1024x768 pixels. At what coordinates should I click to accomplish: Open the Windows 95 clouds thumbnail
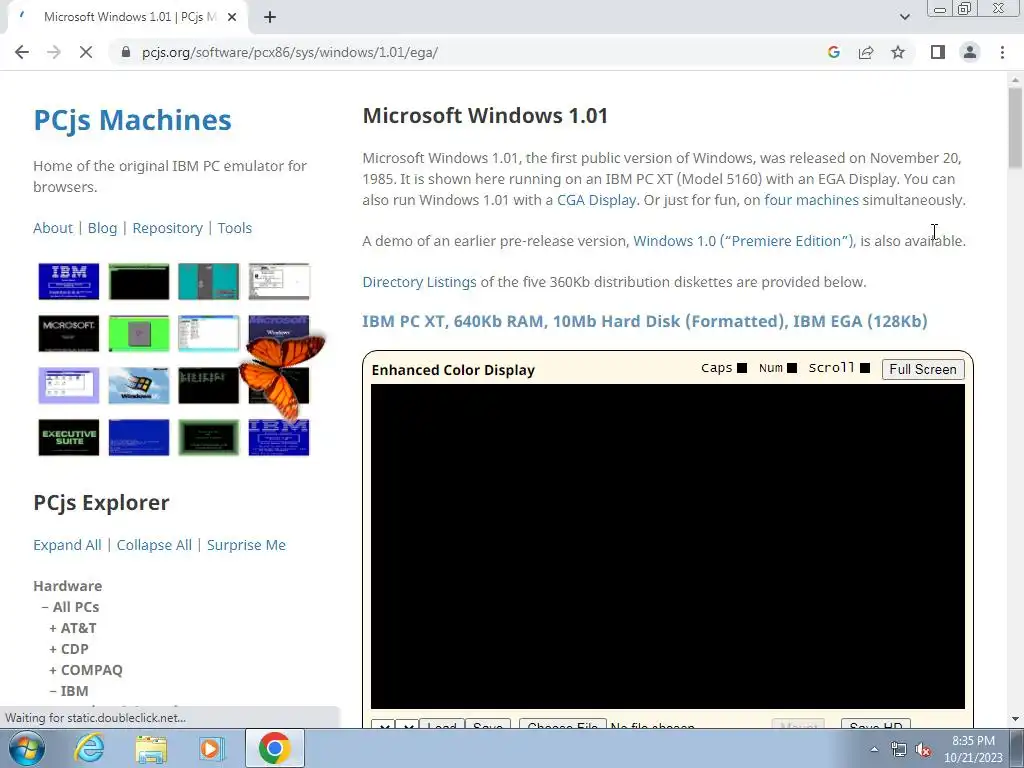point(138,385)
